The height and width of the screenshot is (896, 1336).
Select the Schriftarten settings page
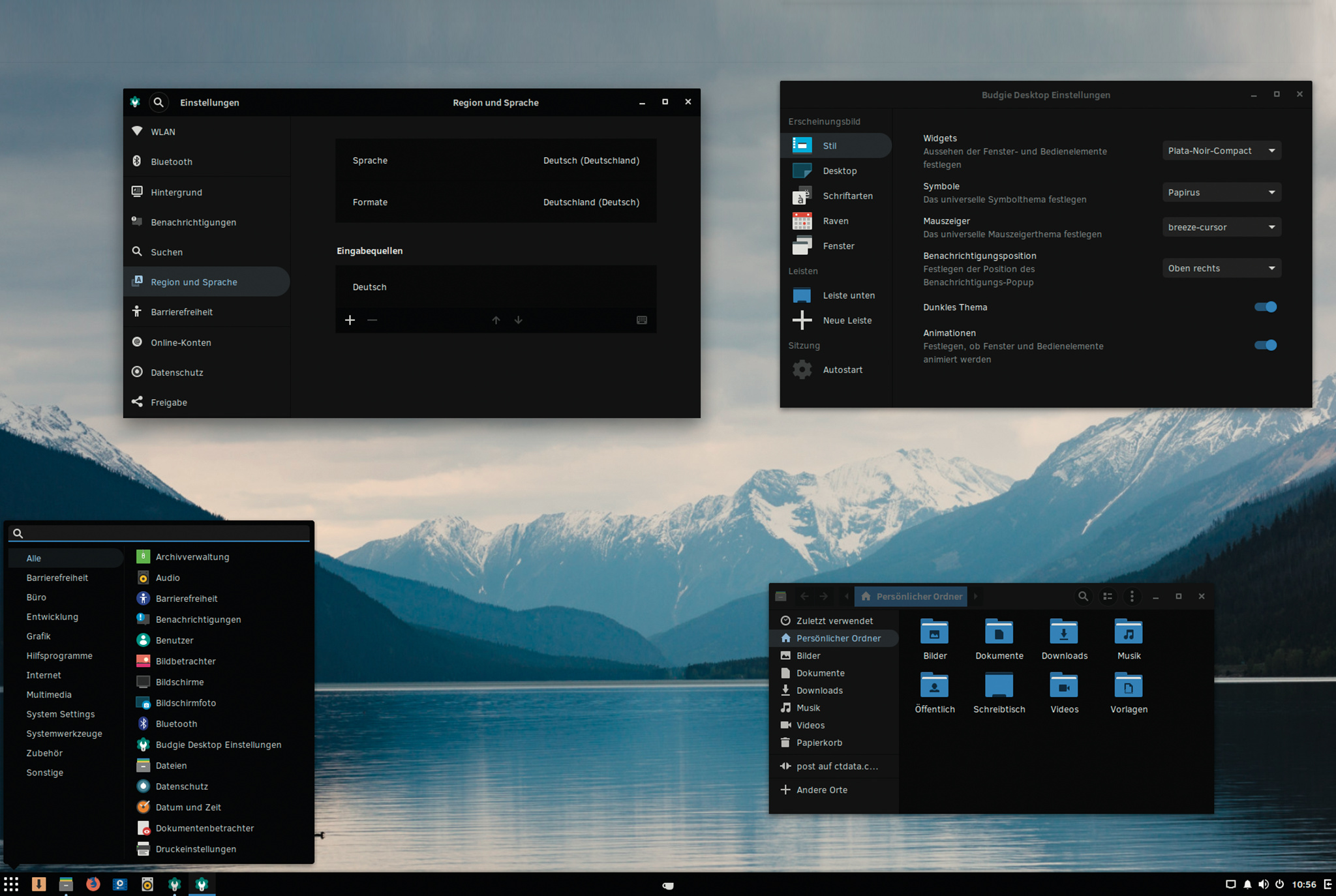tap(847, 196)
